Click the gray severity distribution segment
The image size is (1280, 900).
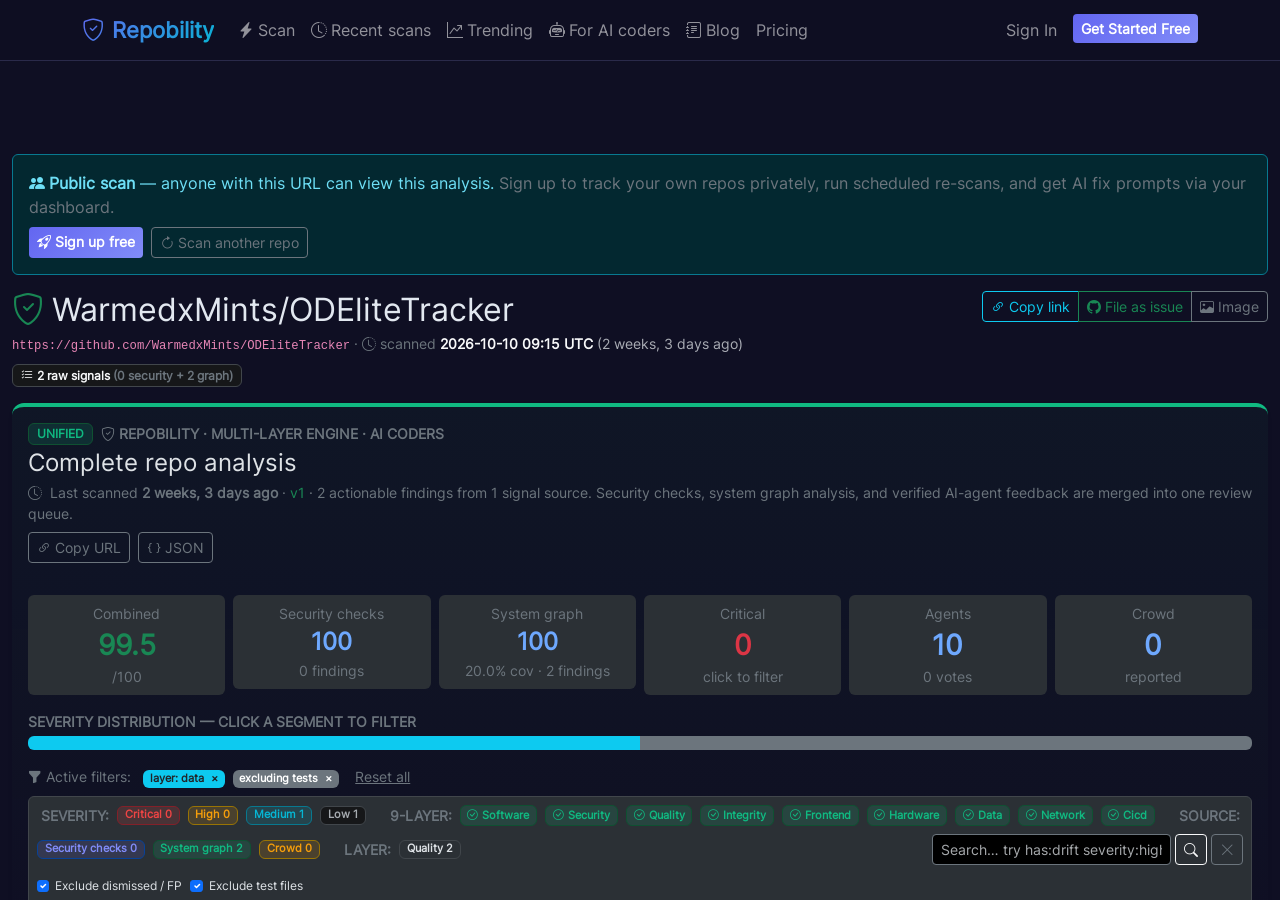[x=946, y=743]
